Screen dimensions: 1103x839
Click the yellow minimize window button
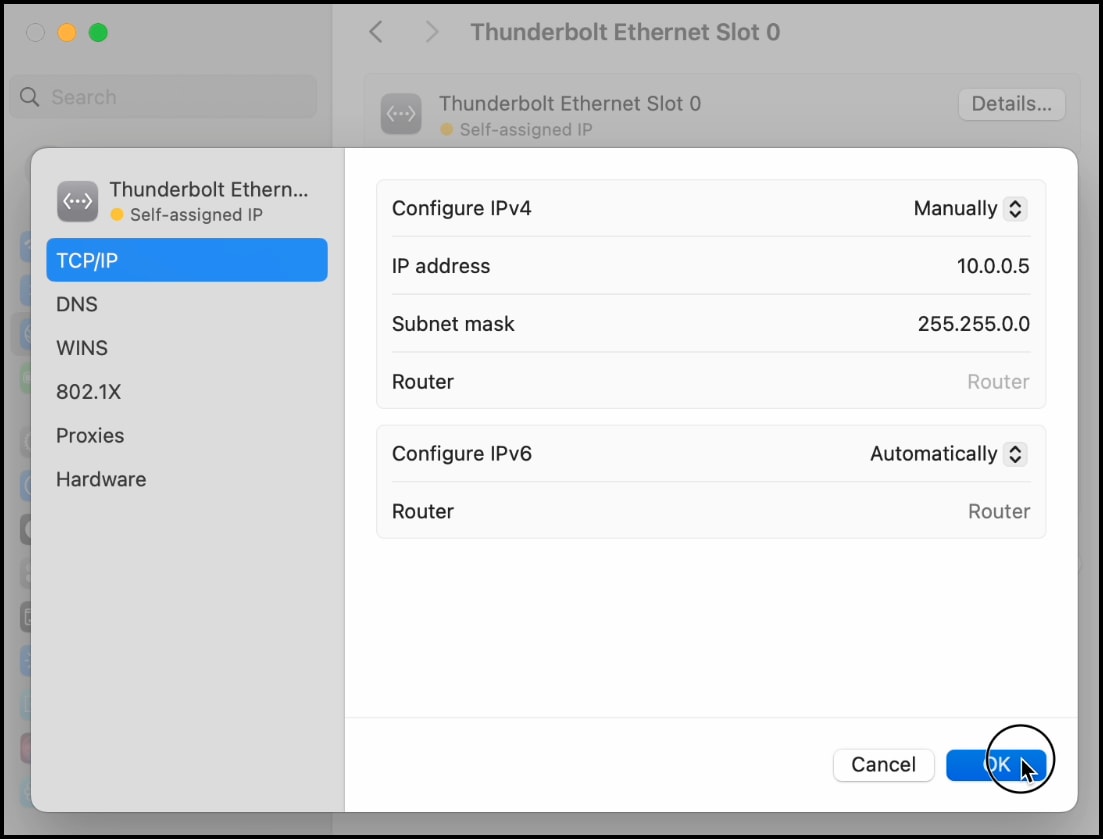click(x=67, y=32)
